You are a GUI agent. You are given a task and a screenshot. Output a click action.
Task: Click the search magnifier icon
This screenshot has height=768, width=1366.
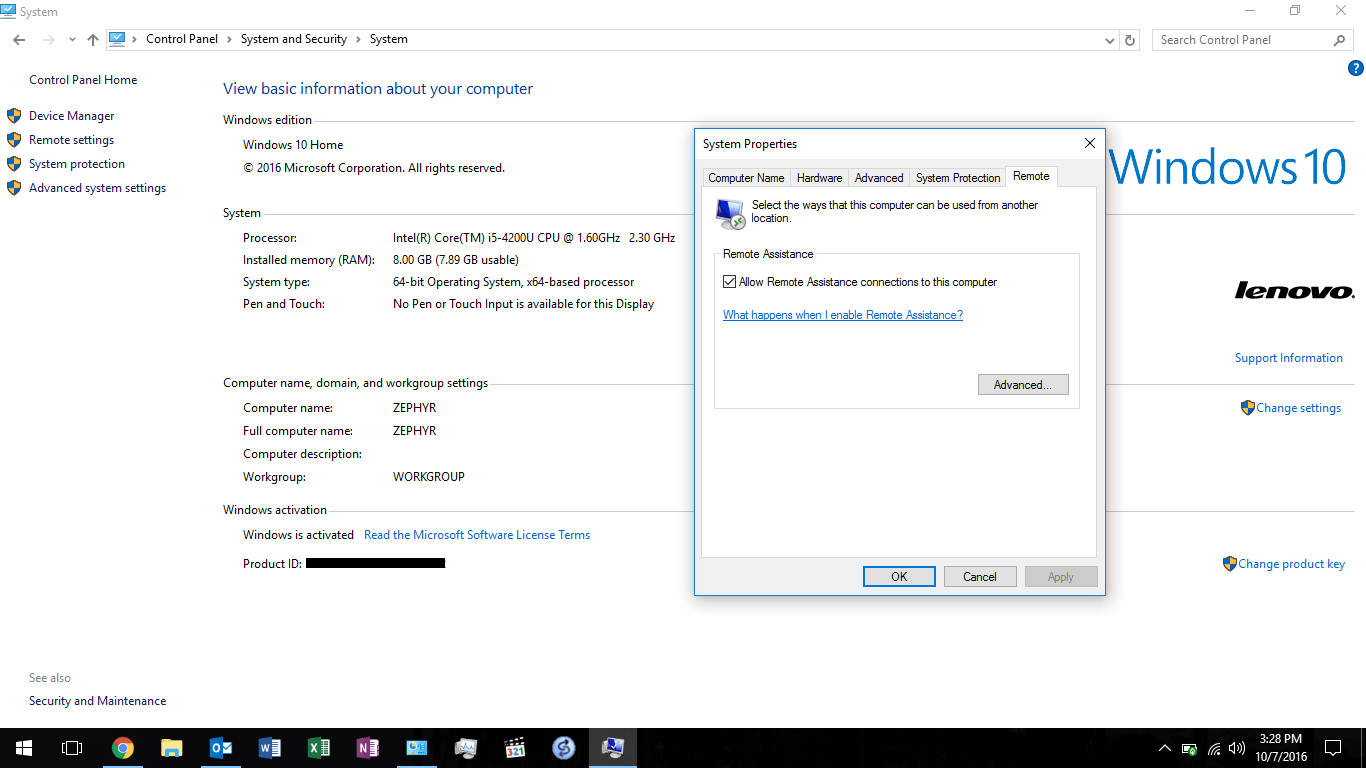click(1340, 40)
